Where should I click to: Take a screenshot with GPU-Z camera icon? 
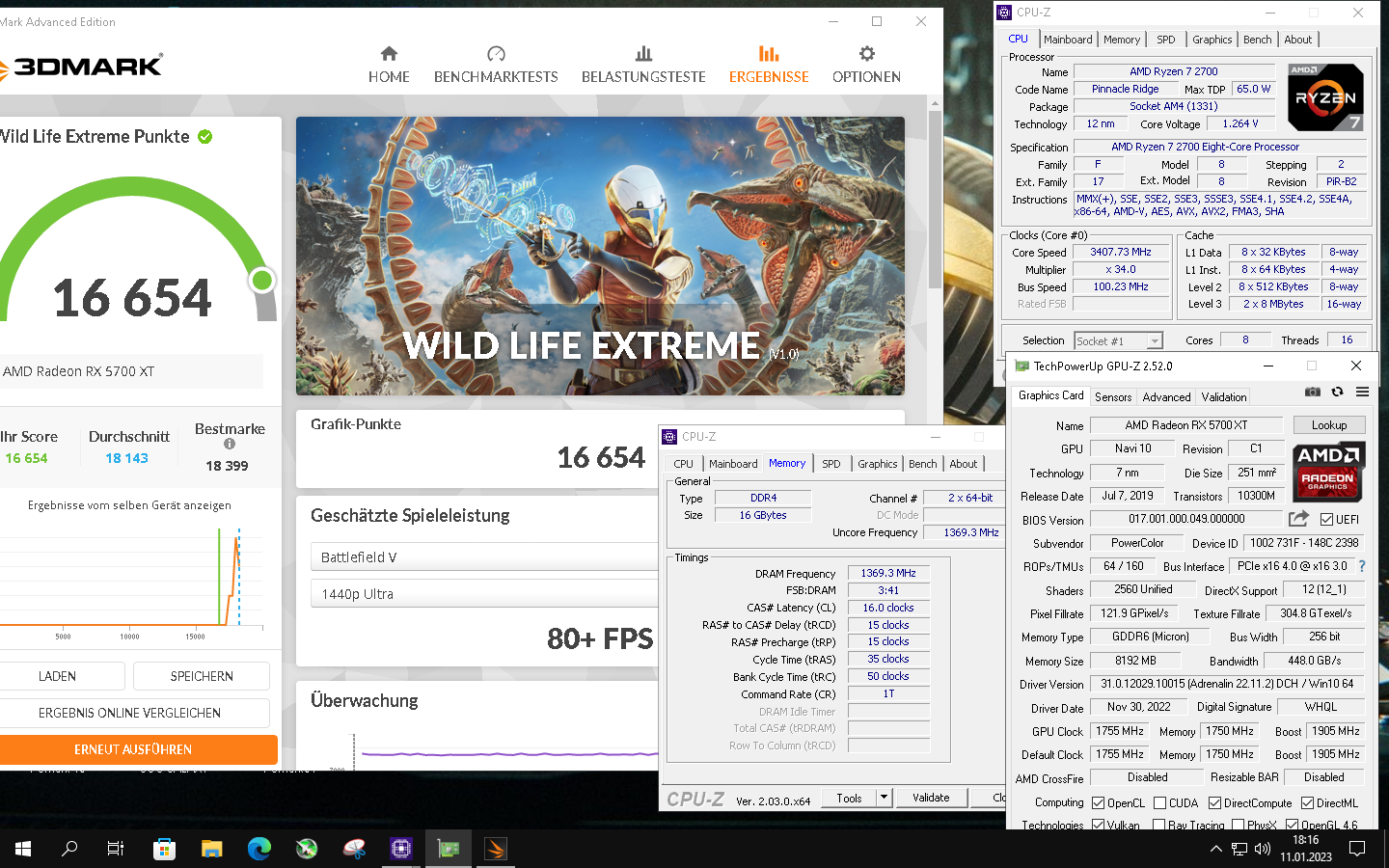coord(1312,392)
